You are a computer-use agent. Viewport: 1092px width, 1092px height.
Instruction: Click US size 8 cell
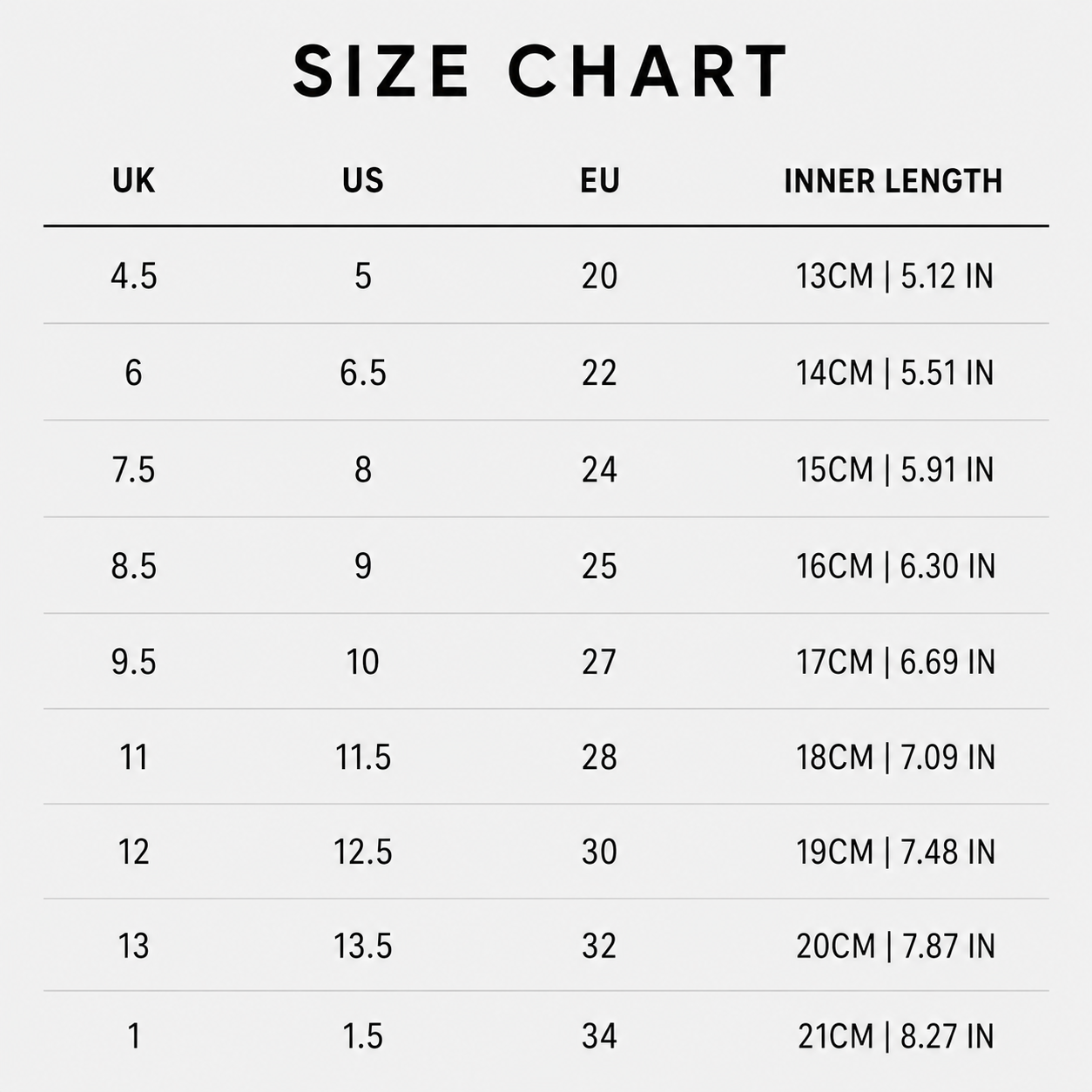tap(362, 469)
